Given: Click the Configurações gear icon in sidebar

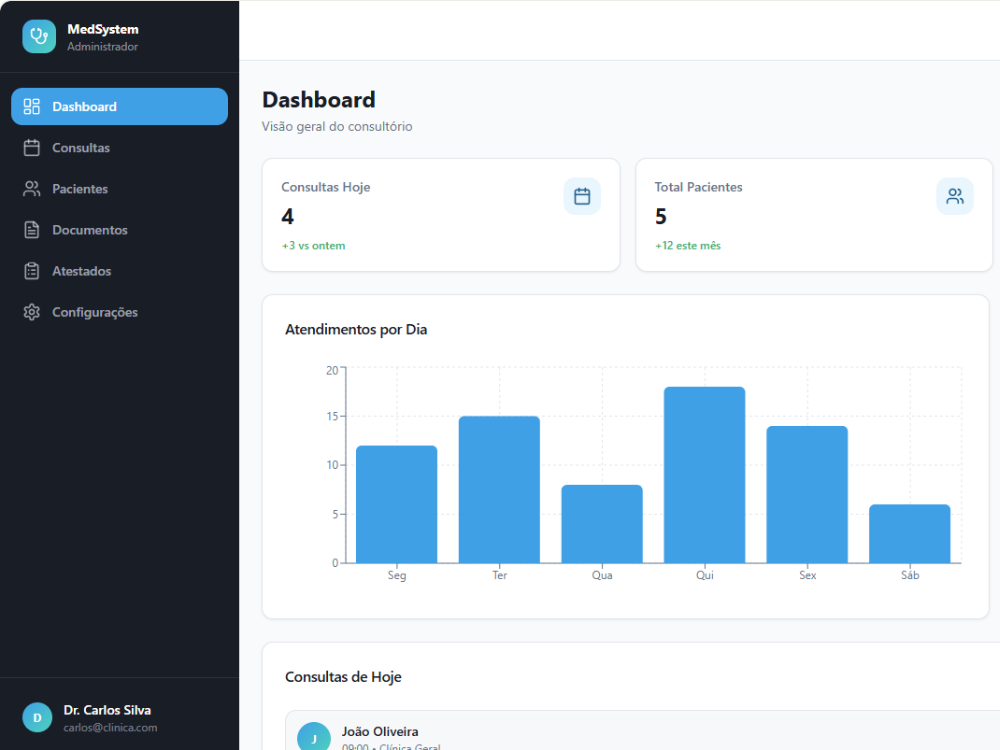Looking at the screenshot, I should [x=32, y=312].
